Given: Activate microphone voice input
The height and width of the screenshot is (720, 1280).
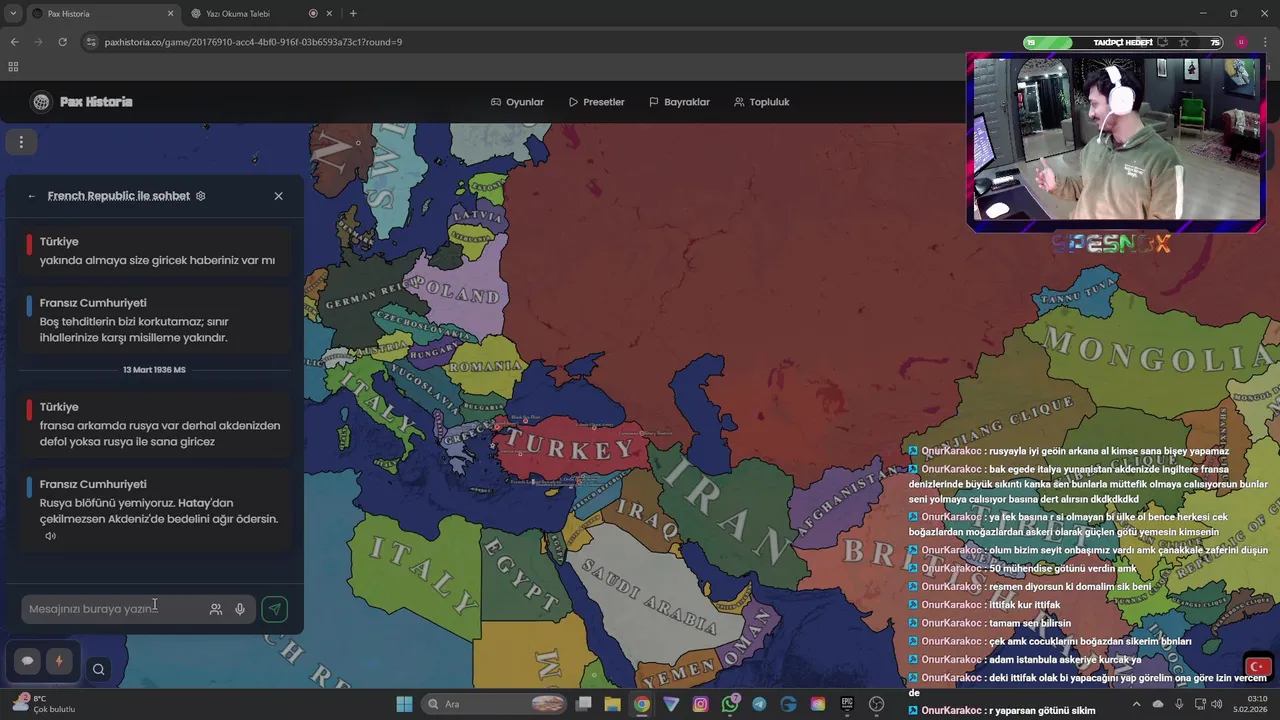Looking at the screenshot, I should coord(240,609).
